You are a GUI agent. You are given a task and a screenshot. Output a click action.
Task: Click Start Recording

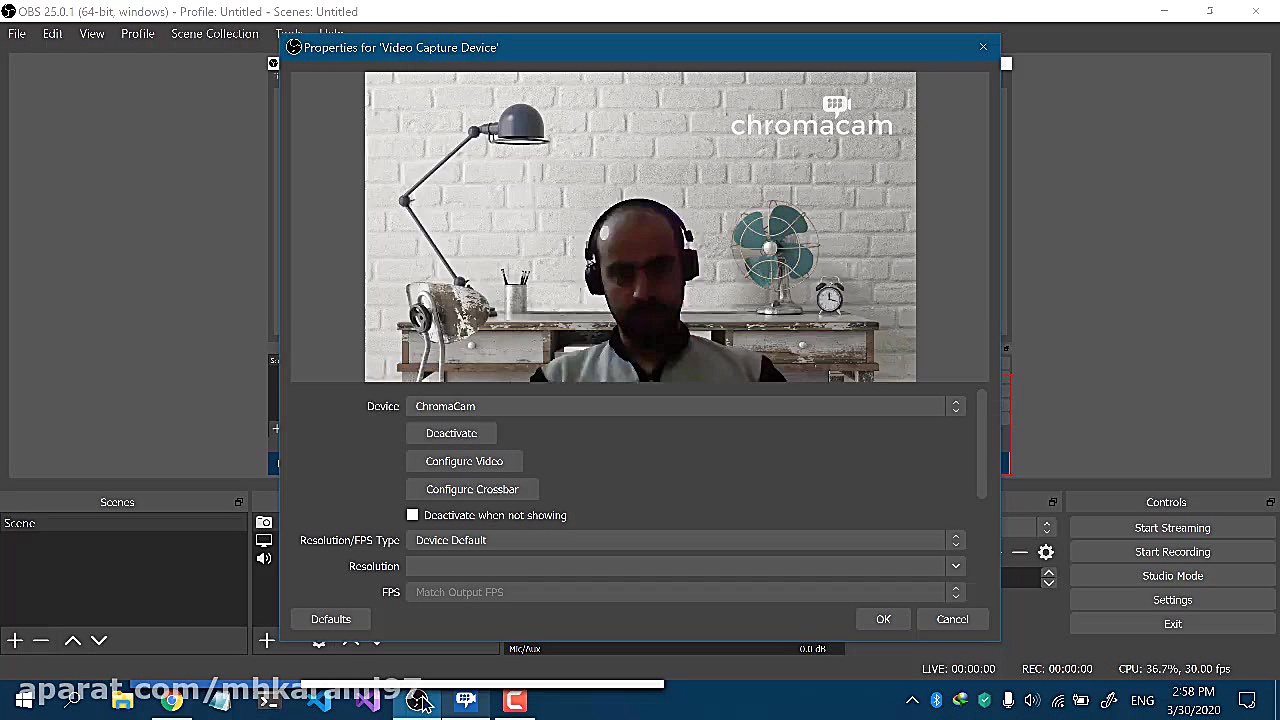pos(1172,552)
